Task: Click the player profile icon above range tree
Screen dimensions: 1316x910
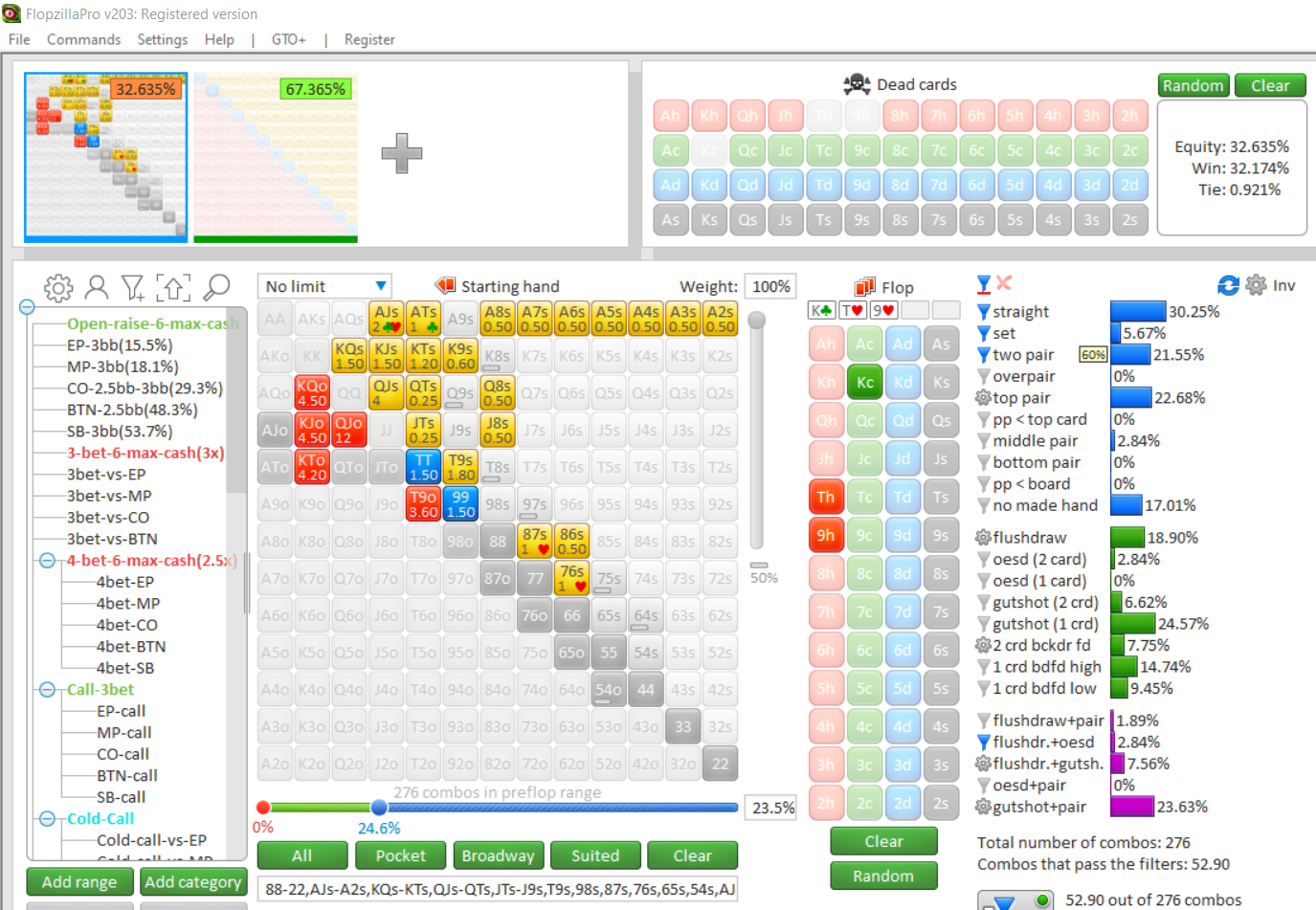Action: [97, 287]
